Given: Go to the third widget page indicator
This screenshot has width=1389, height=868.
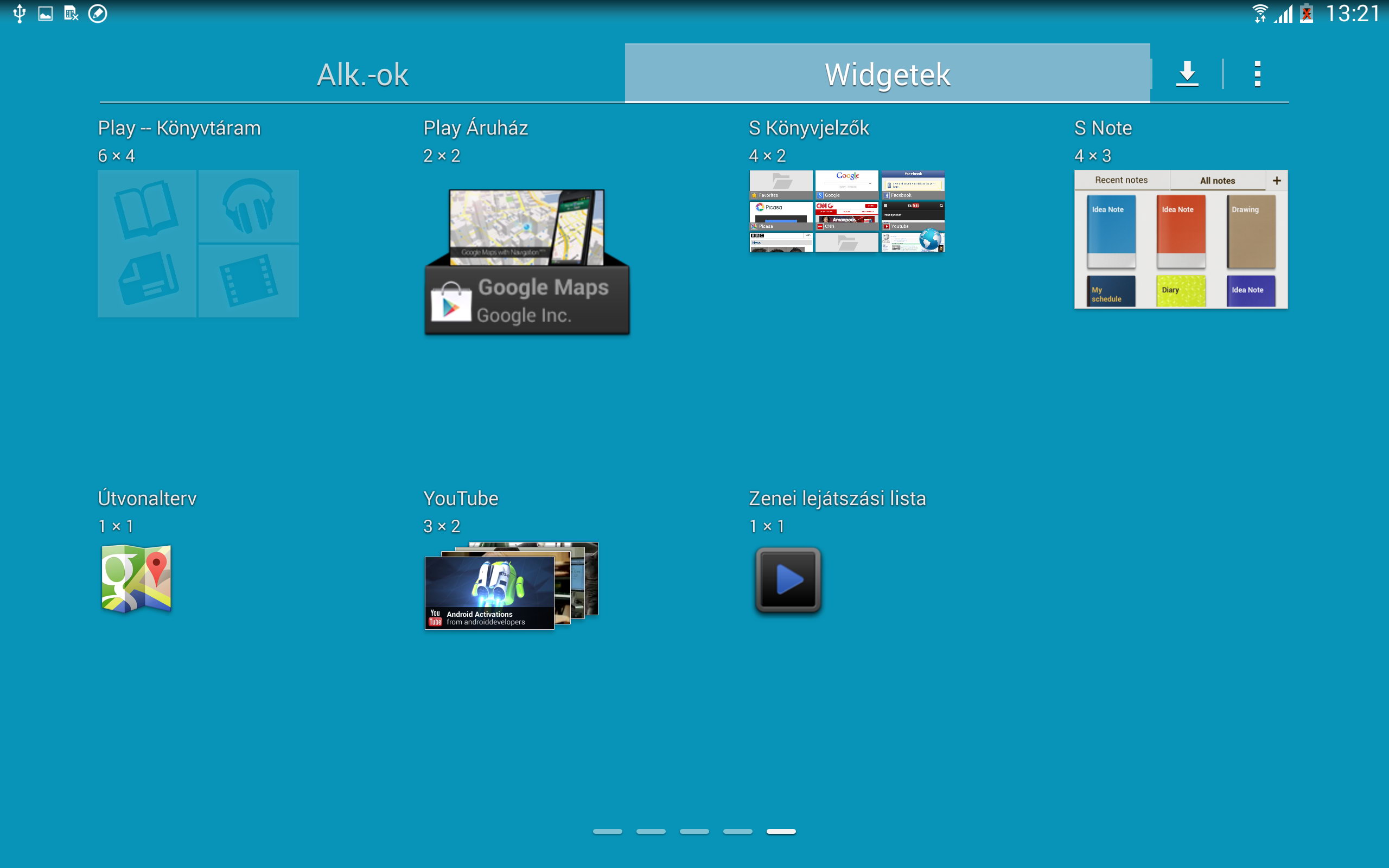Looking at the screenshot, I should pos(694,831).
